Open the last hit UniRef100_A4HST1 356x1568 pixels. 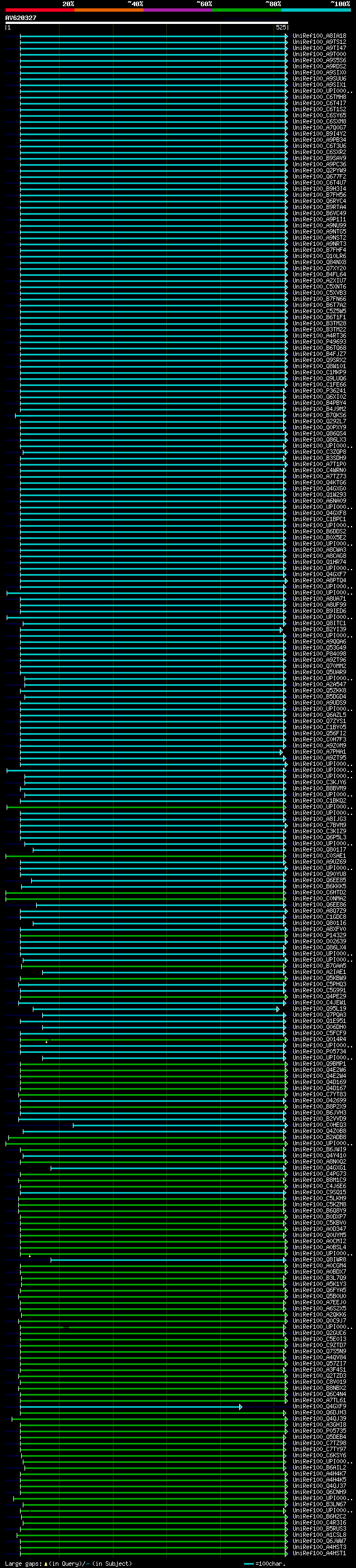[319, 1554]
